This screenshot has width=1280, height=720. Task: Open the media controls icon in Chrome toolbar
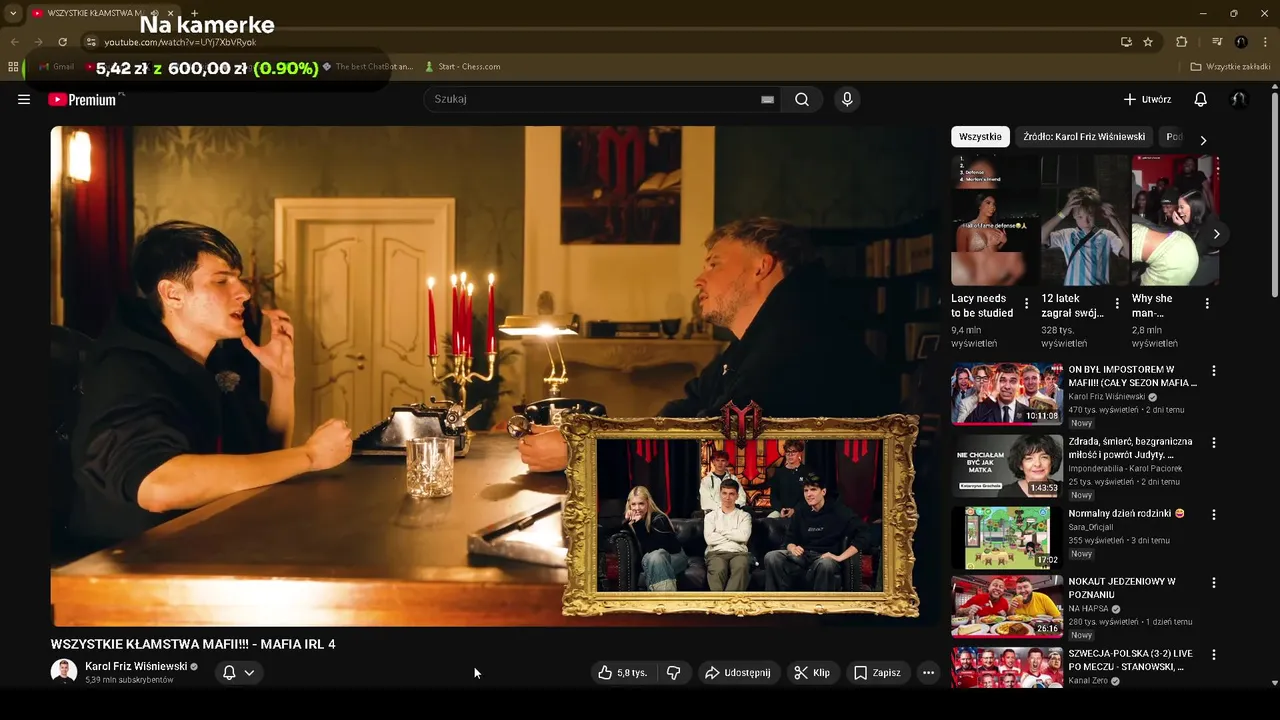pos(1217,42)
